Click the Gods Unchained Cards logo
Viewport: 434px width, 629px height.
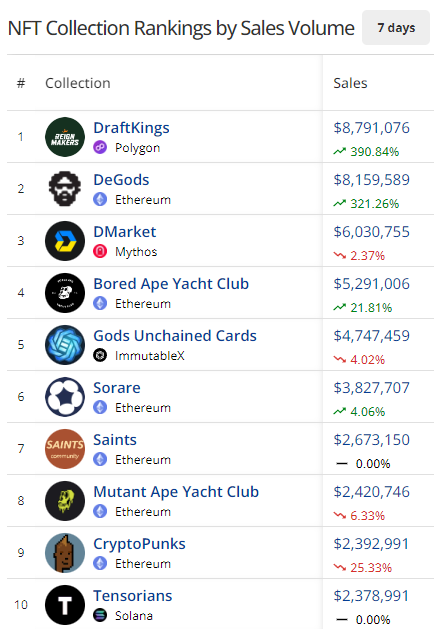tap(65, 345)
